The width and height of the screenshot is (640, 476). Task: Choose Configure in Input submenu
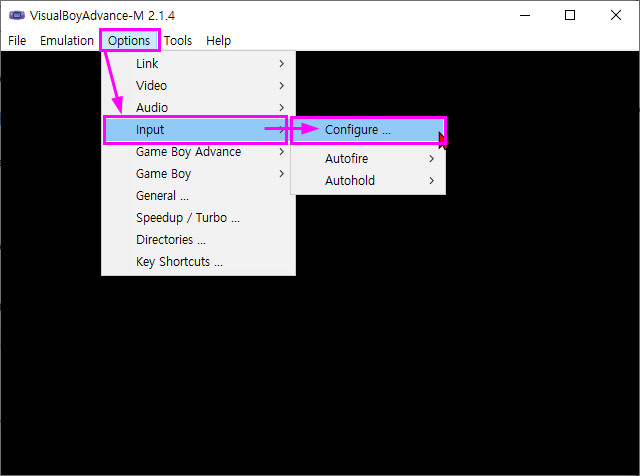click(x=368, y=130)
